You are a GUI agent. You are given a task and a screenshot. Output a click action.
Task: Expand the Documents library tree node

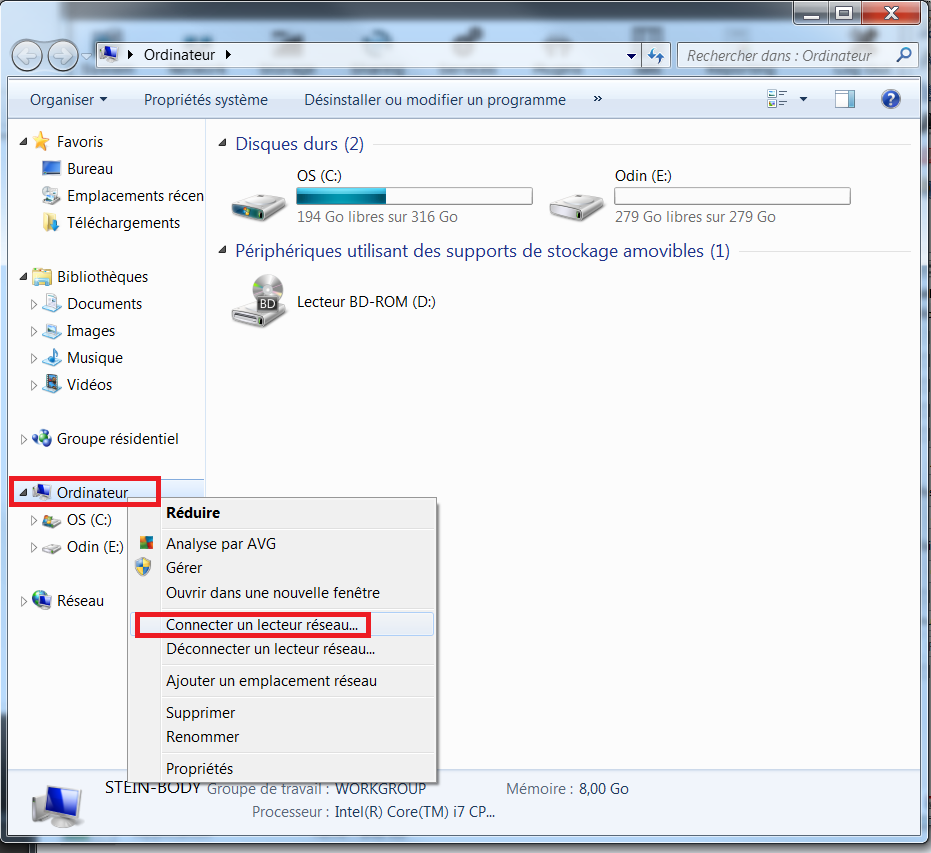click(34, 304)
